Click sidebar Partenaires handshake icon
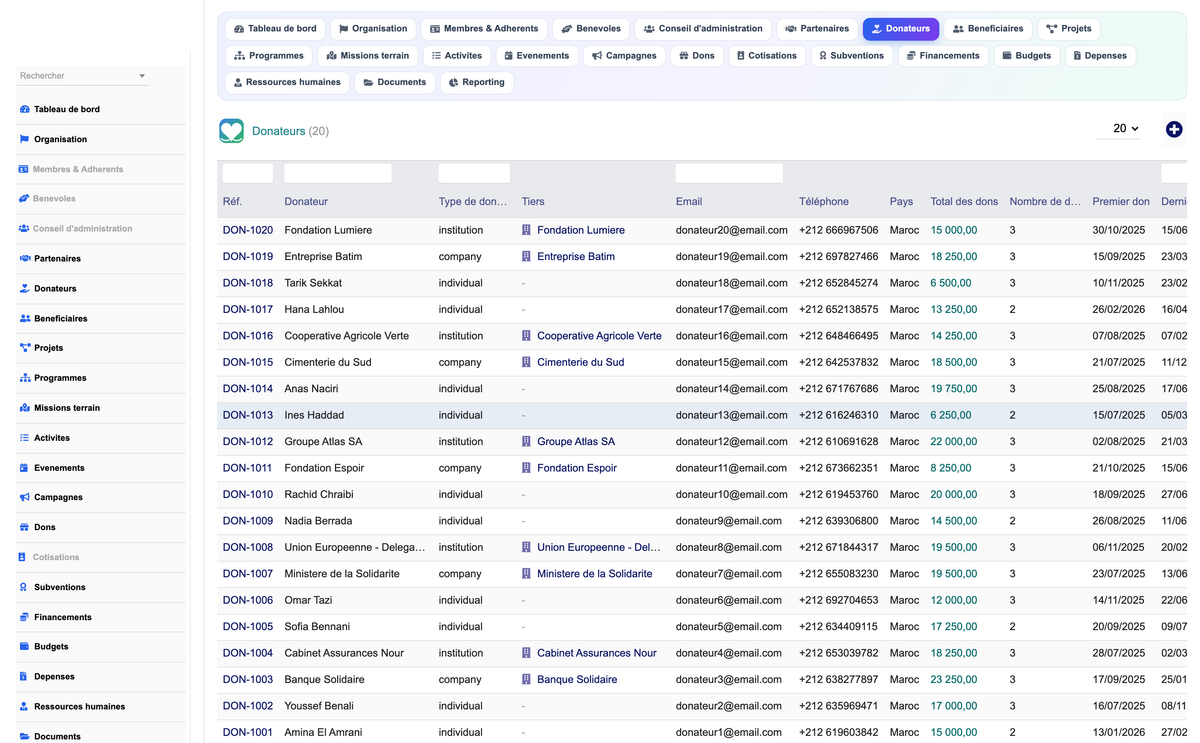Image resolution: width=1200 pixels, height=743 pixels. [24, 259]
